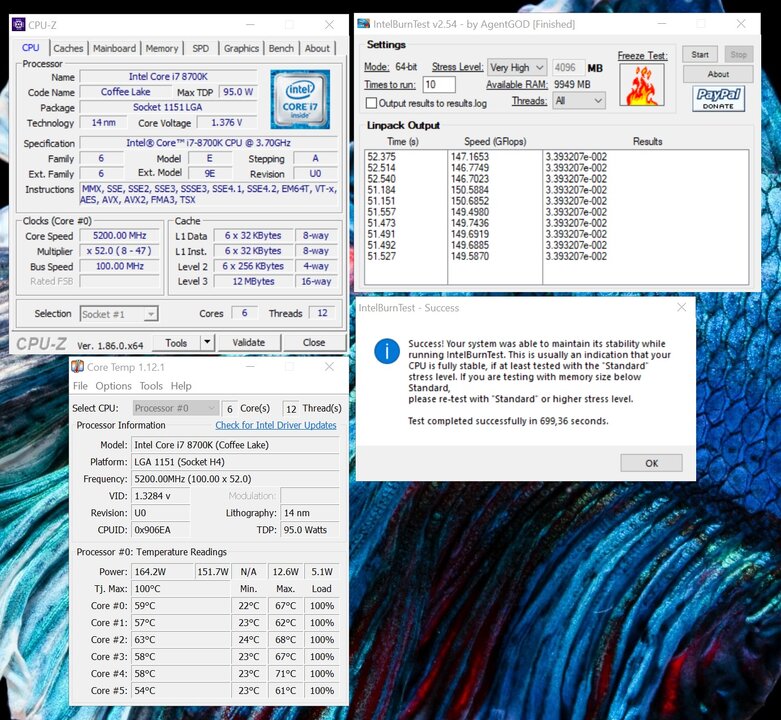This screenshot has height=720, width=781.
Task: Click the flame Freeze Test image
Action: (x=642, y=85)
